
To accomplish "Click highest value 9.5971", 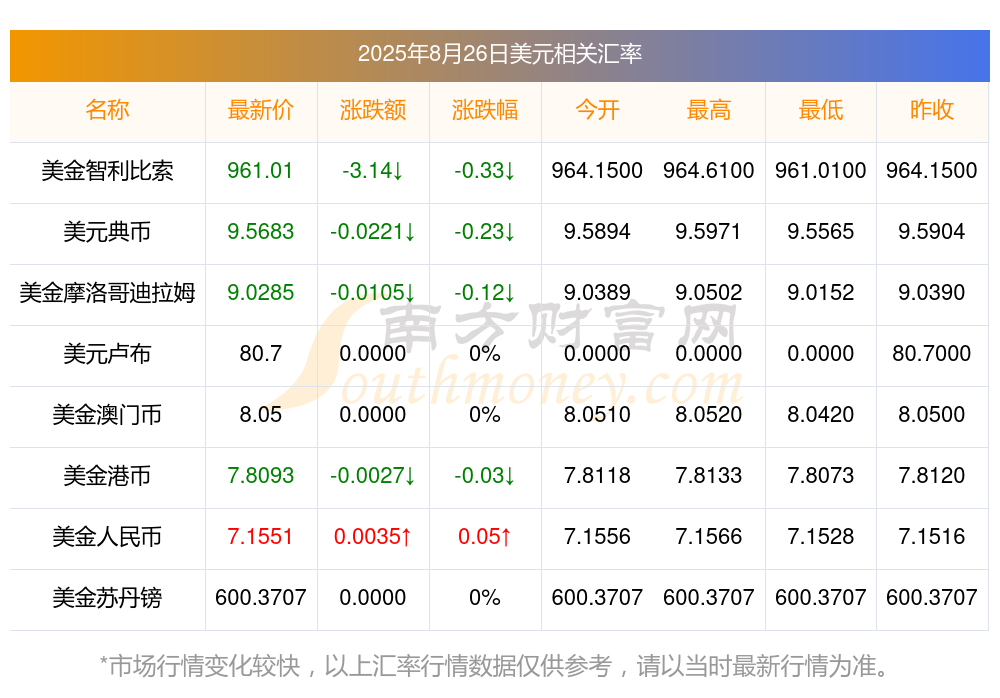I will 709,232.
